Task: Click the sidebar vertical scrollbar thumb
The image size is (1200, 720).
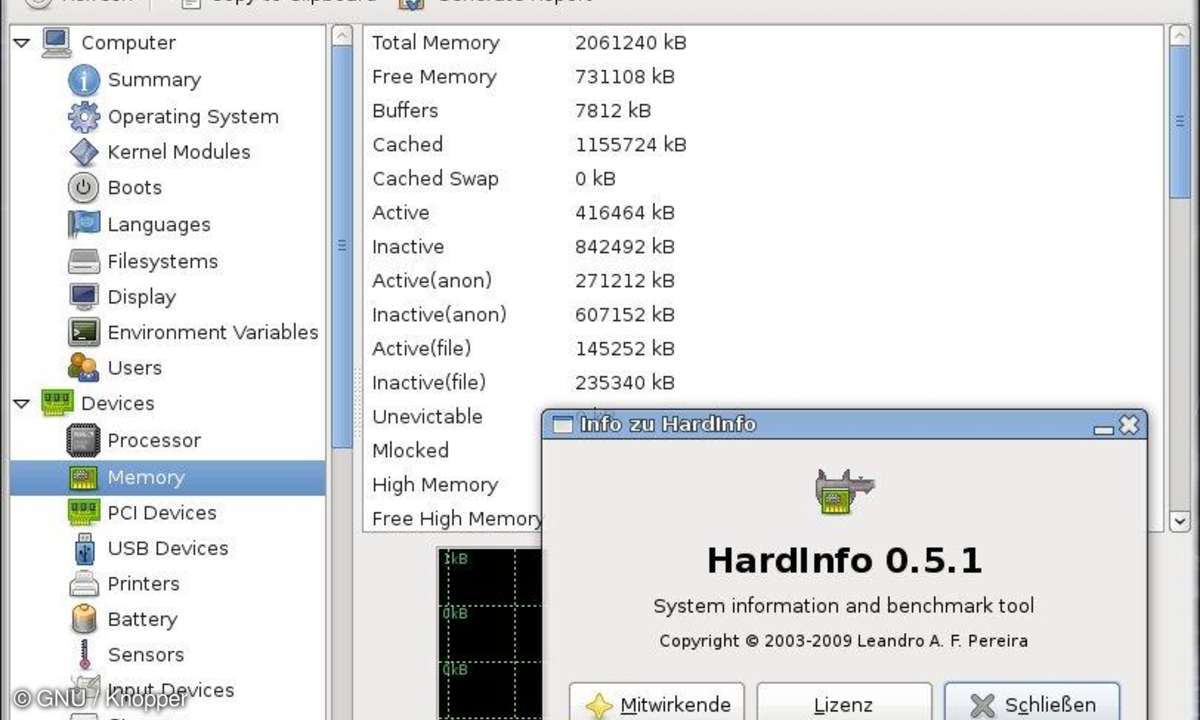Action: 342,245
